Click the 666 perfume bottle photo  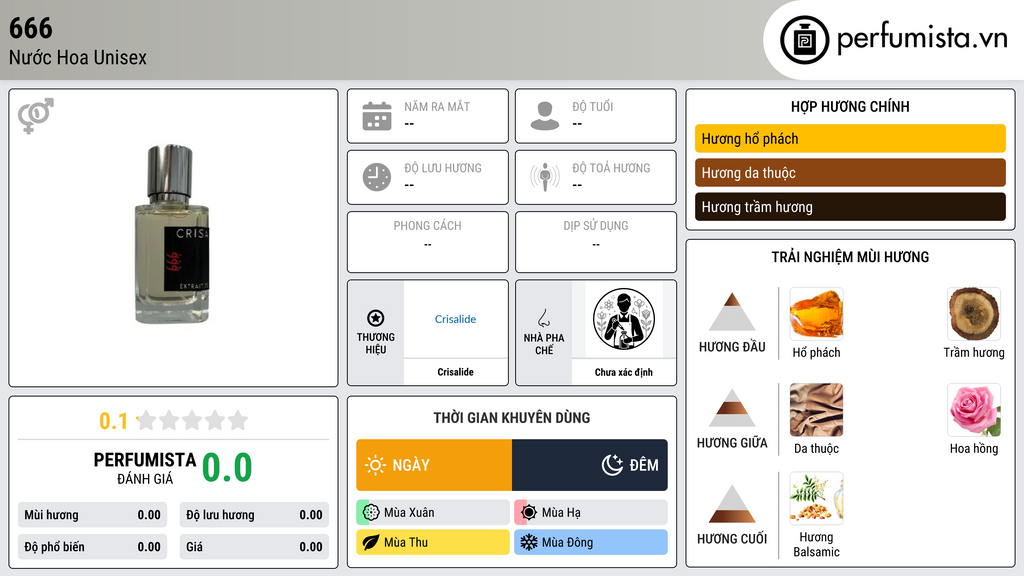point(172,235)
